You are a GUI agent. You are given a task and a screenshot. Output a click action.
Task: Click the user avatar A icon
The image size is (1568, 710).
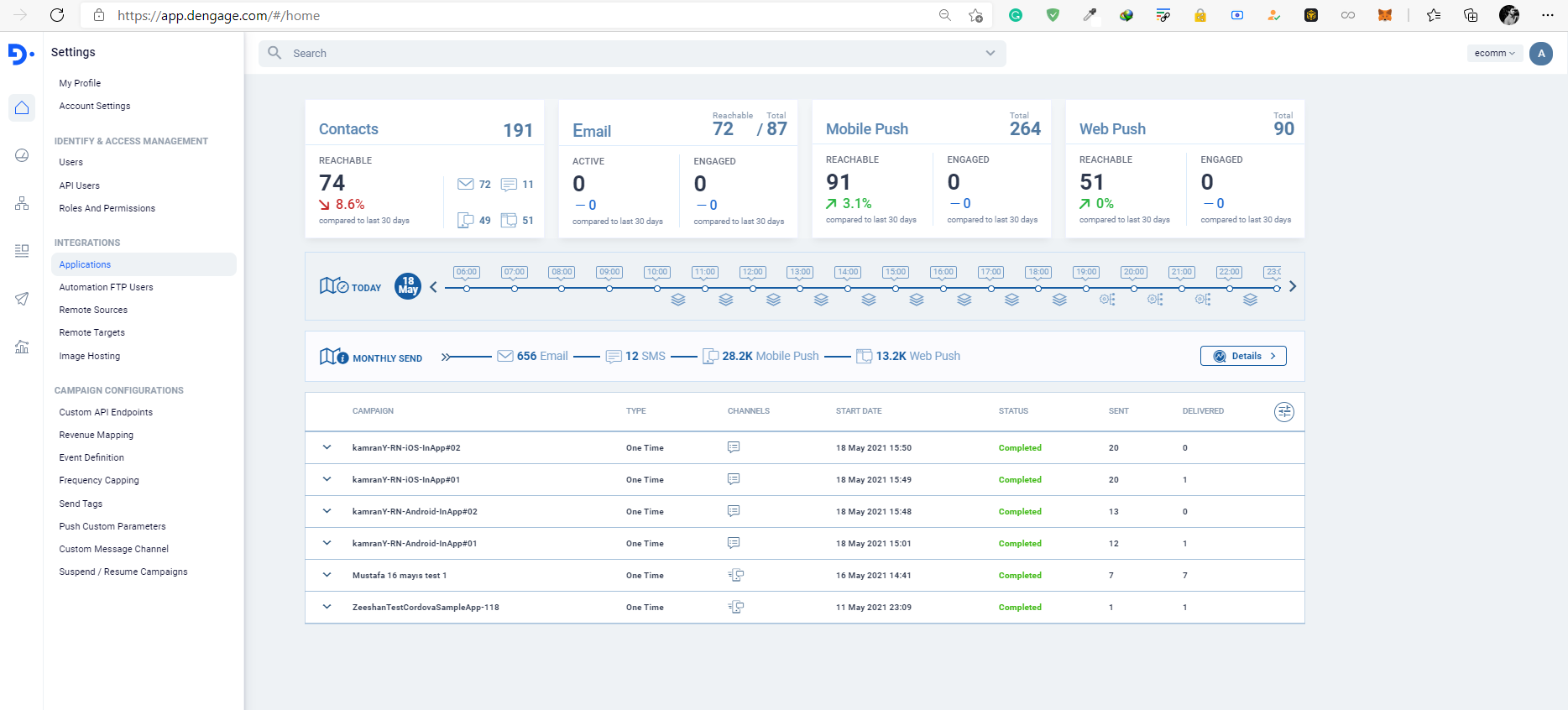(x=1540, y=54)
